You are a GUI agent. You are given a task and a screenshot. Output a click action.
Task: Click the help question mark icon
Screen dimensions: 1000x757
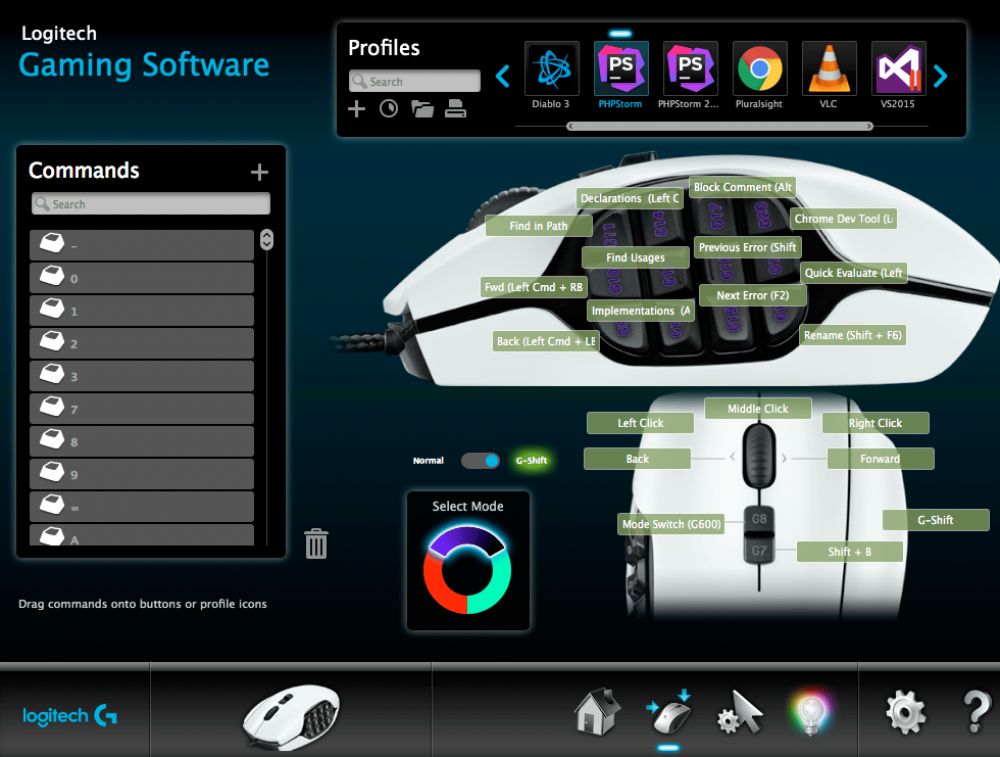coord(975,711)
